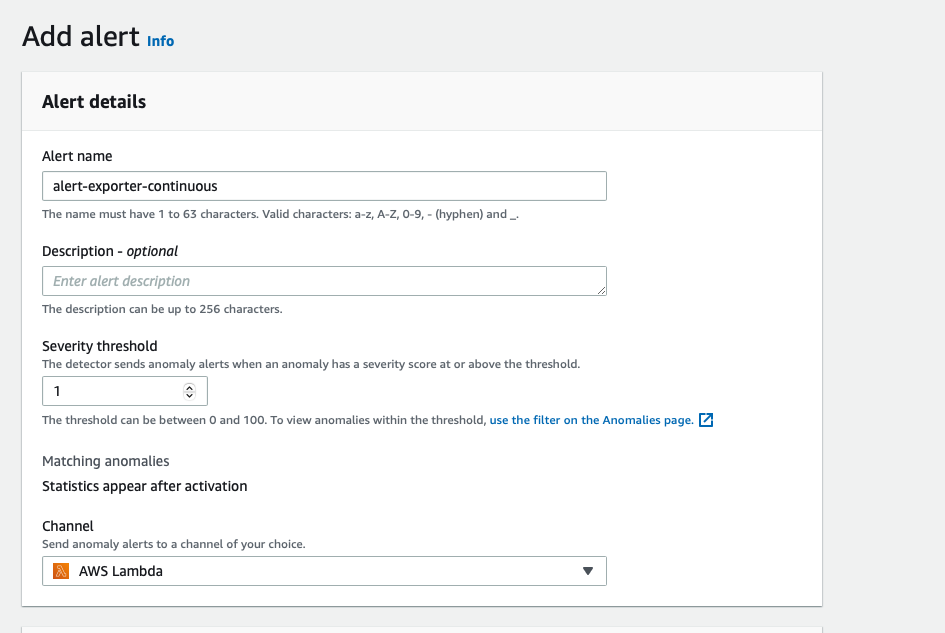Screen dimensions: 945x633
Task: Click the Channel label
Action: (68, 526)
